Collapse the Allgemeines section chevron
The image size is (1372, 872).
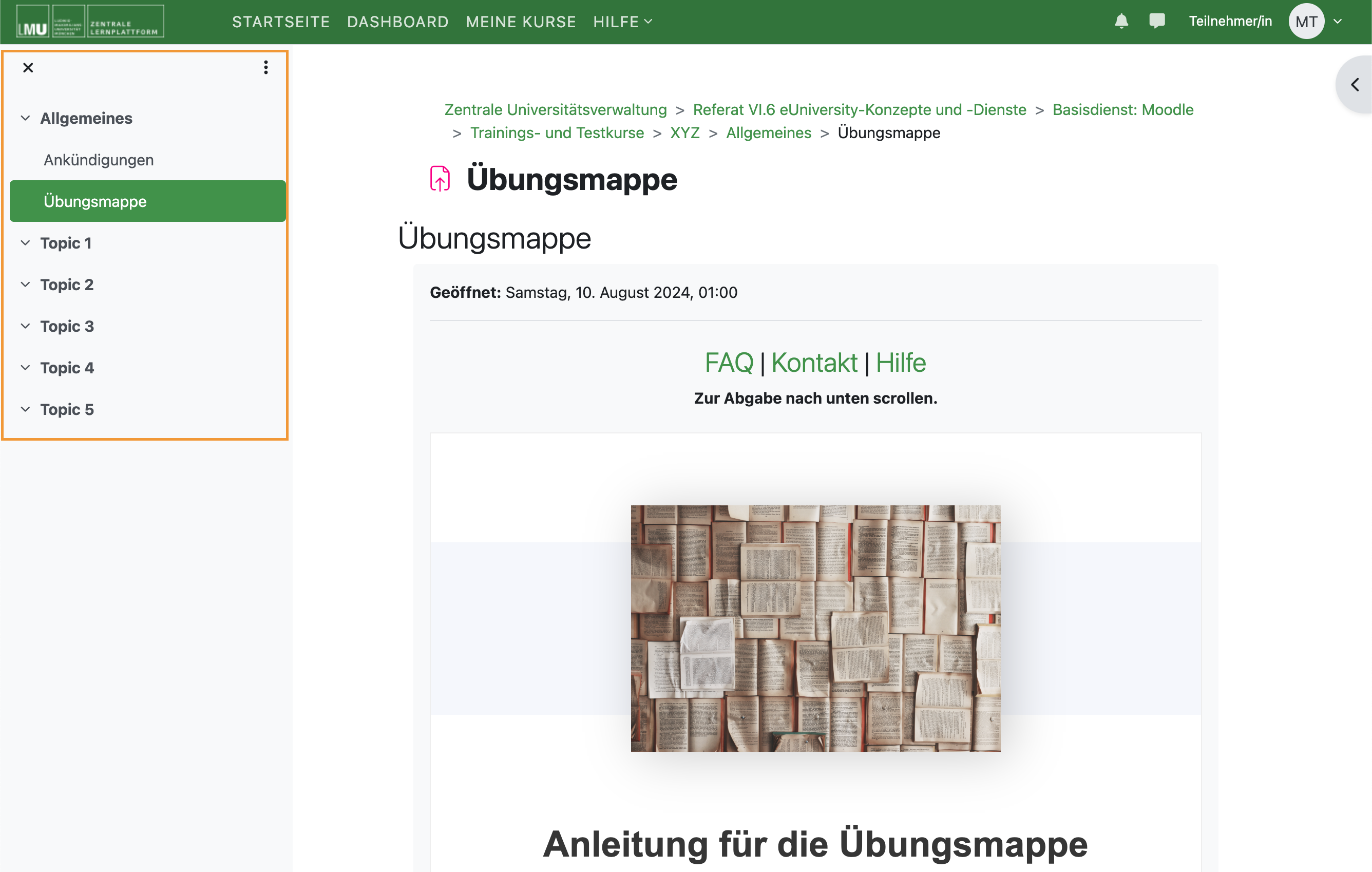coord(26,119)
